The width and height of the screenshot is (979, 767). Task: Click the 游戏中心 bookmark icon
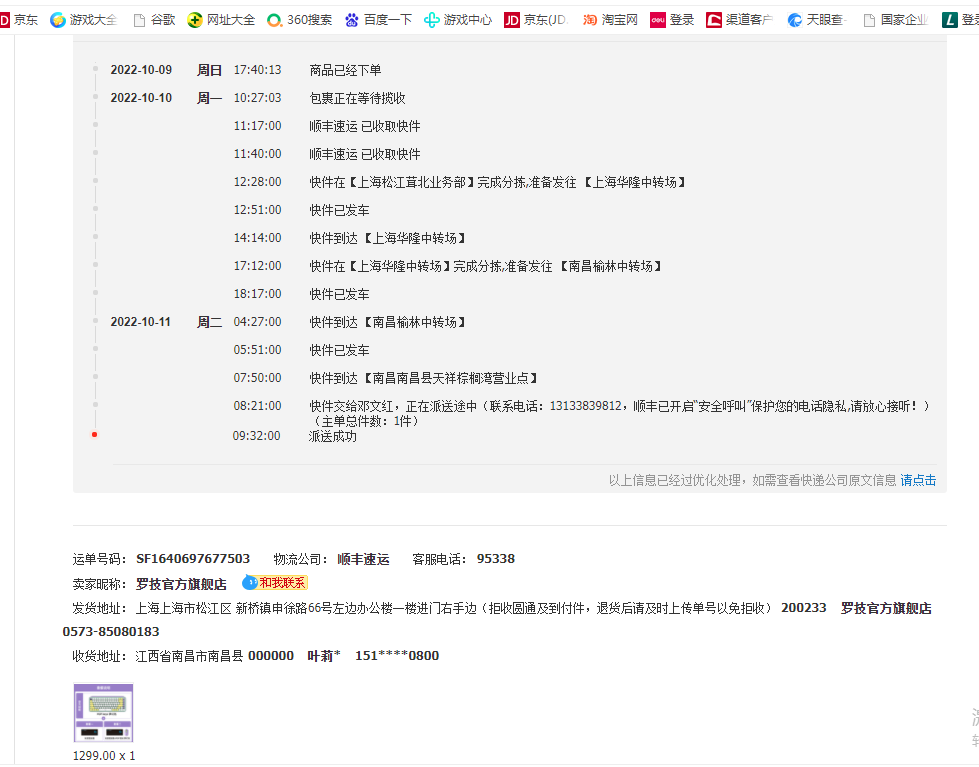point(431,20)
